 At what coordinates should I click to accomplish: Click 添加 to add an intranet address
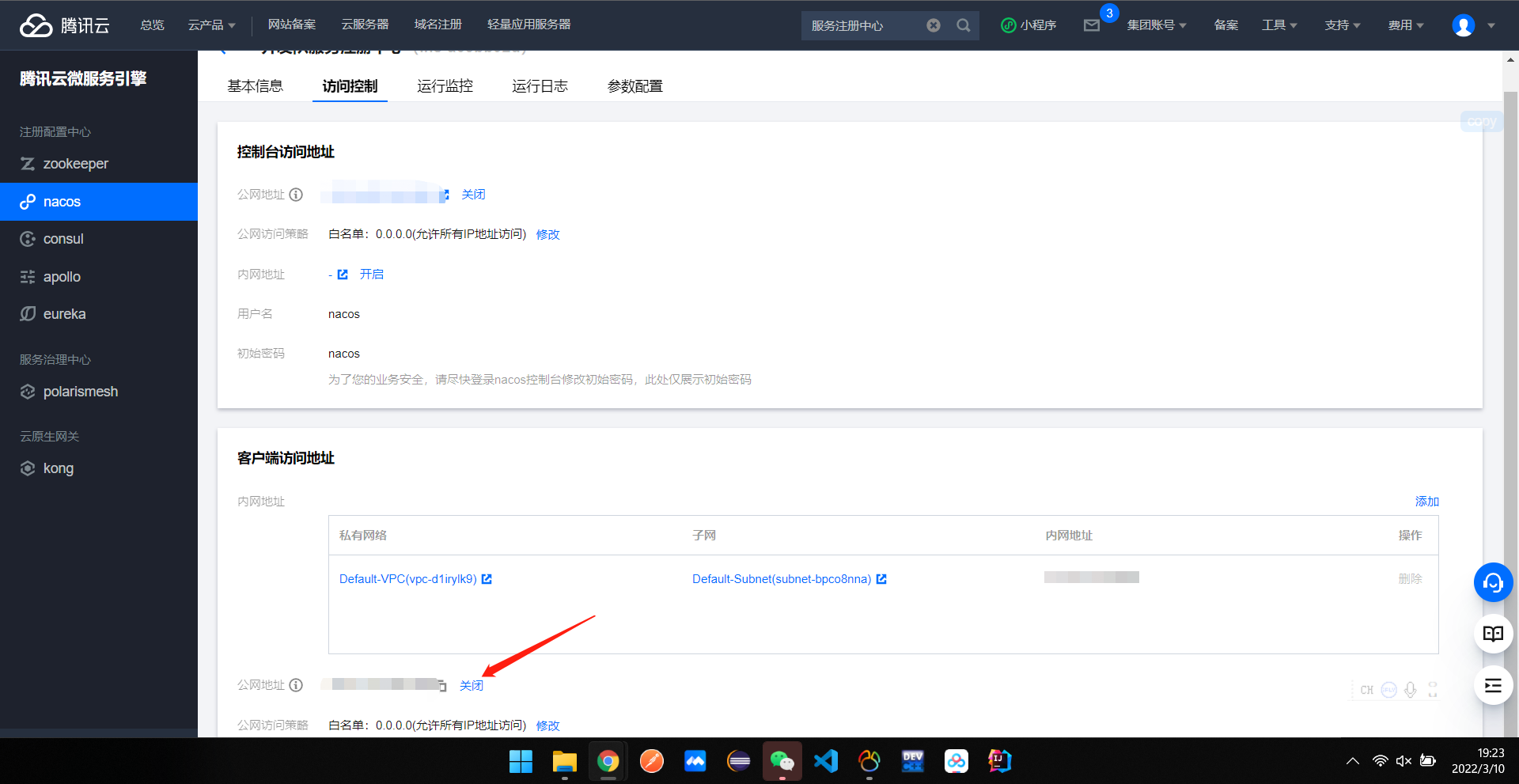click(x=1426, y=502)
